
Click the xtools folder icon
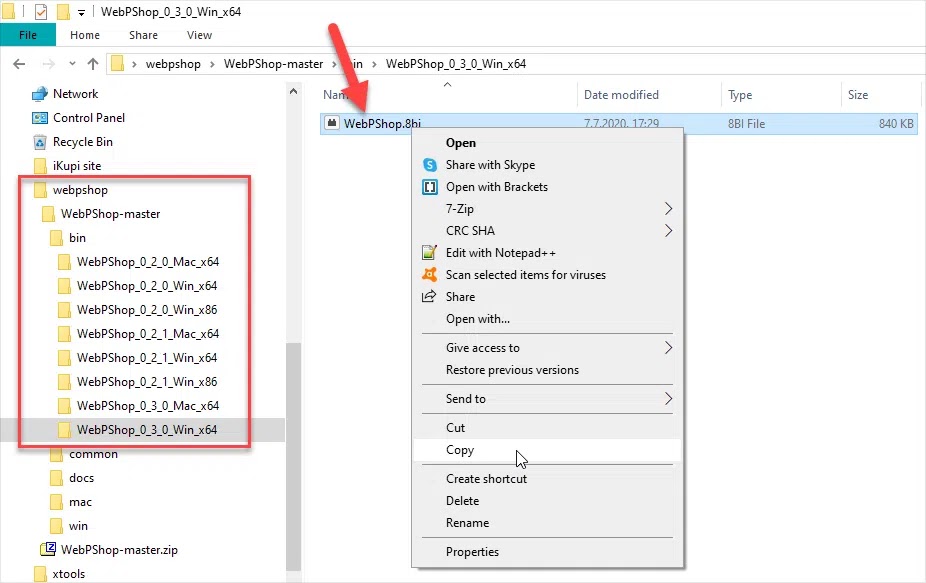pos(40,574)
